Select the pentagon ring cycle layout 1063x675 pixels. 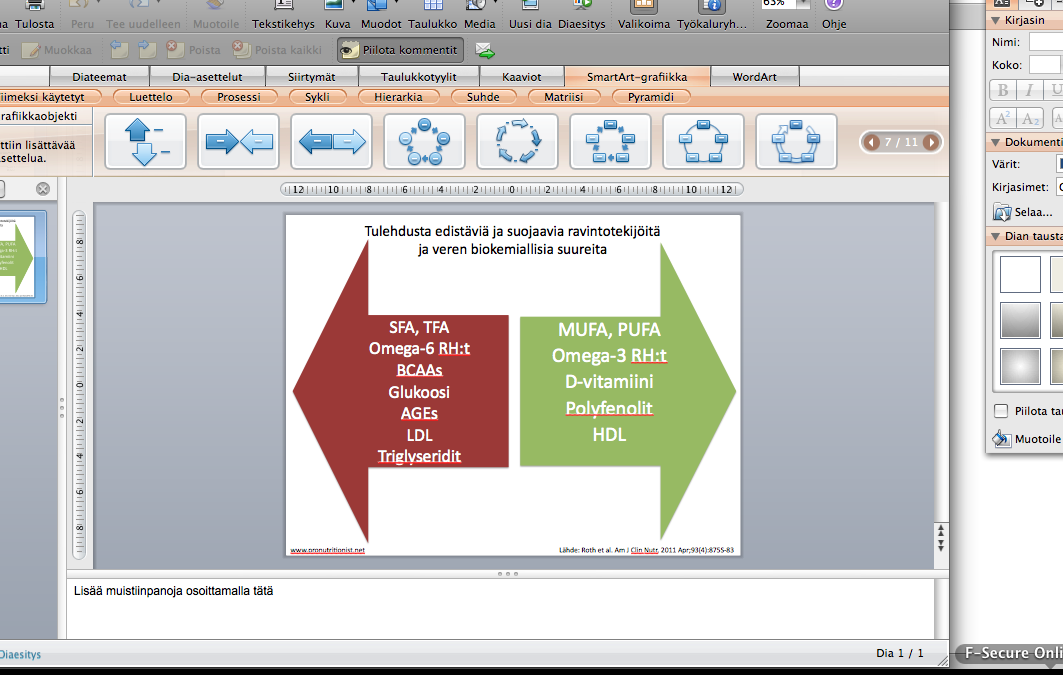pyautogui.click(x=703, y=142)
